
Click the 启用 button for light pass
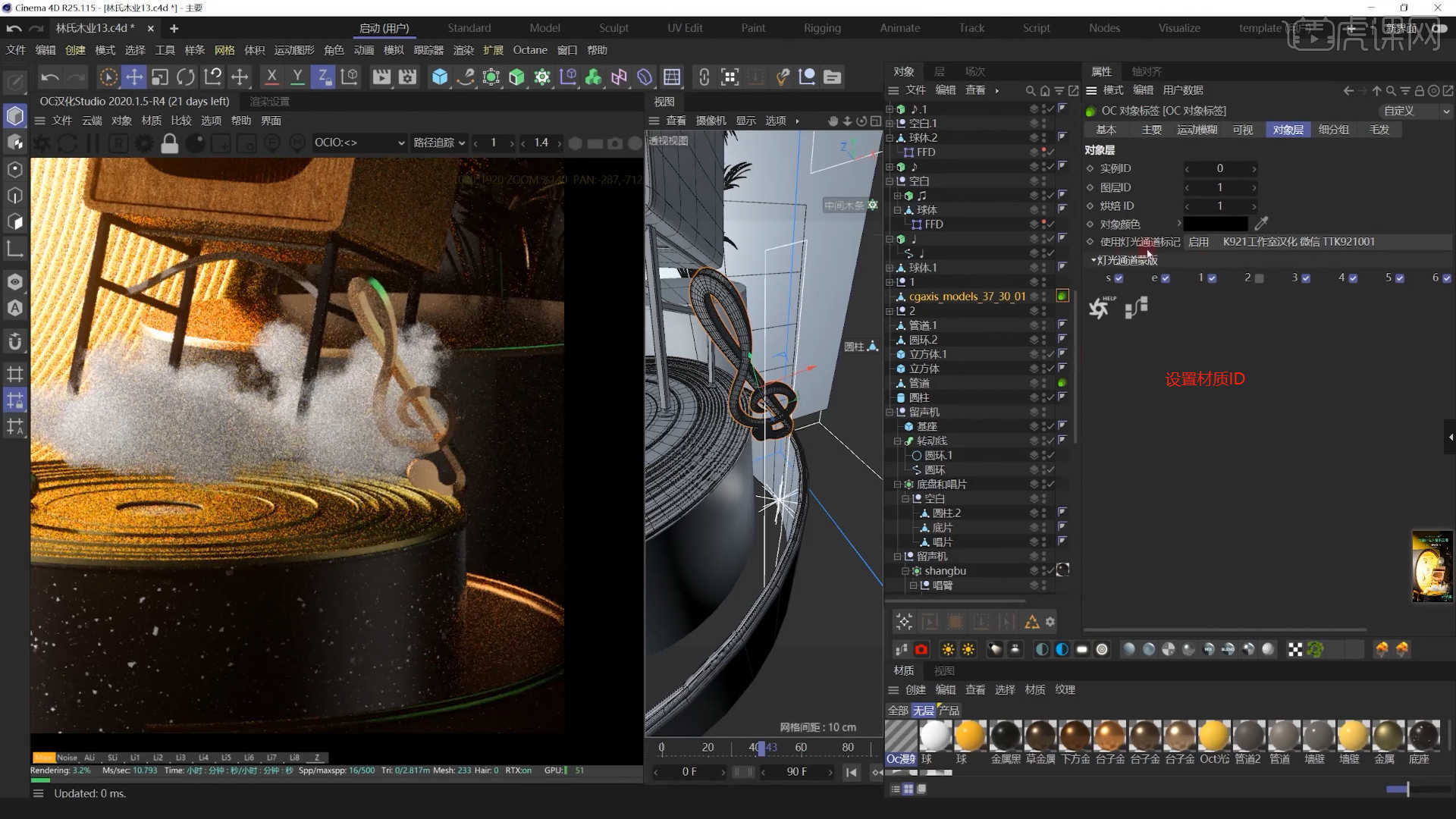(1198, 242)
